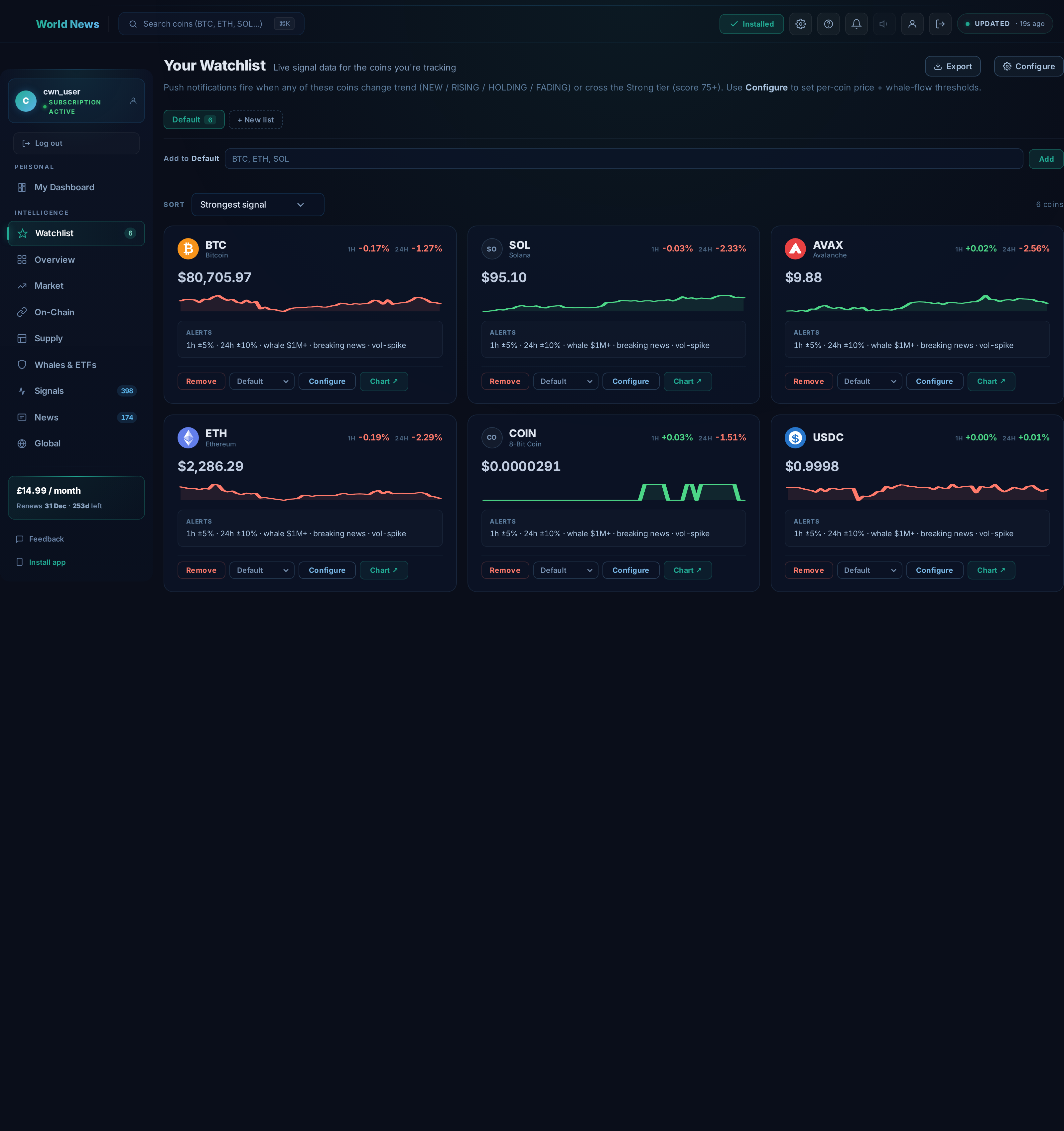Open Whales & ETFs section

76,365
